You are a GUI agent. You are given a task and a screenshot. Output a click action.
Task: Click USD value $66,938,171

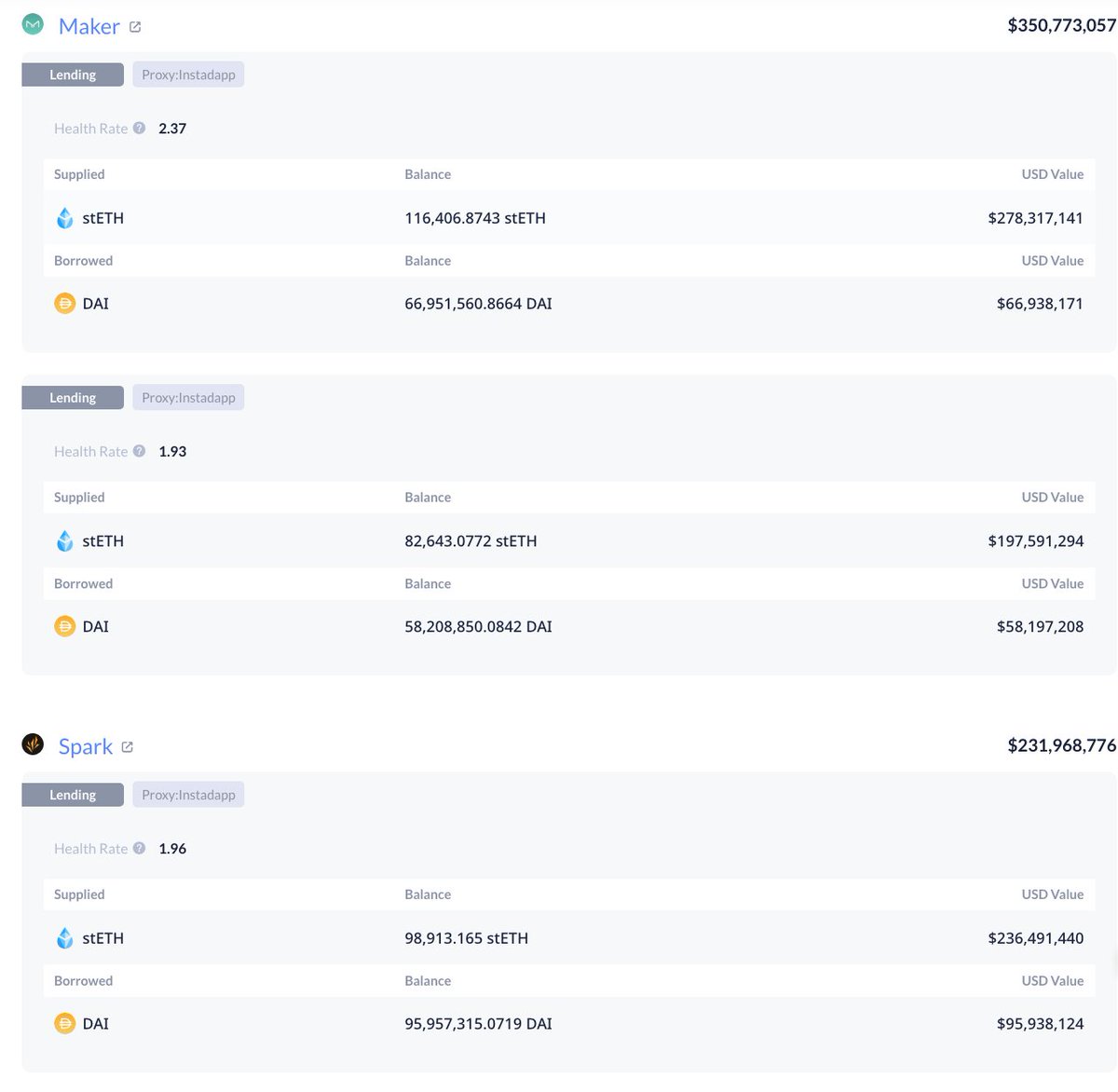coord(1040,304)
